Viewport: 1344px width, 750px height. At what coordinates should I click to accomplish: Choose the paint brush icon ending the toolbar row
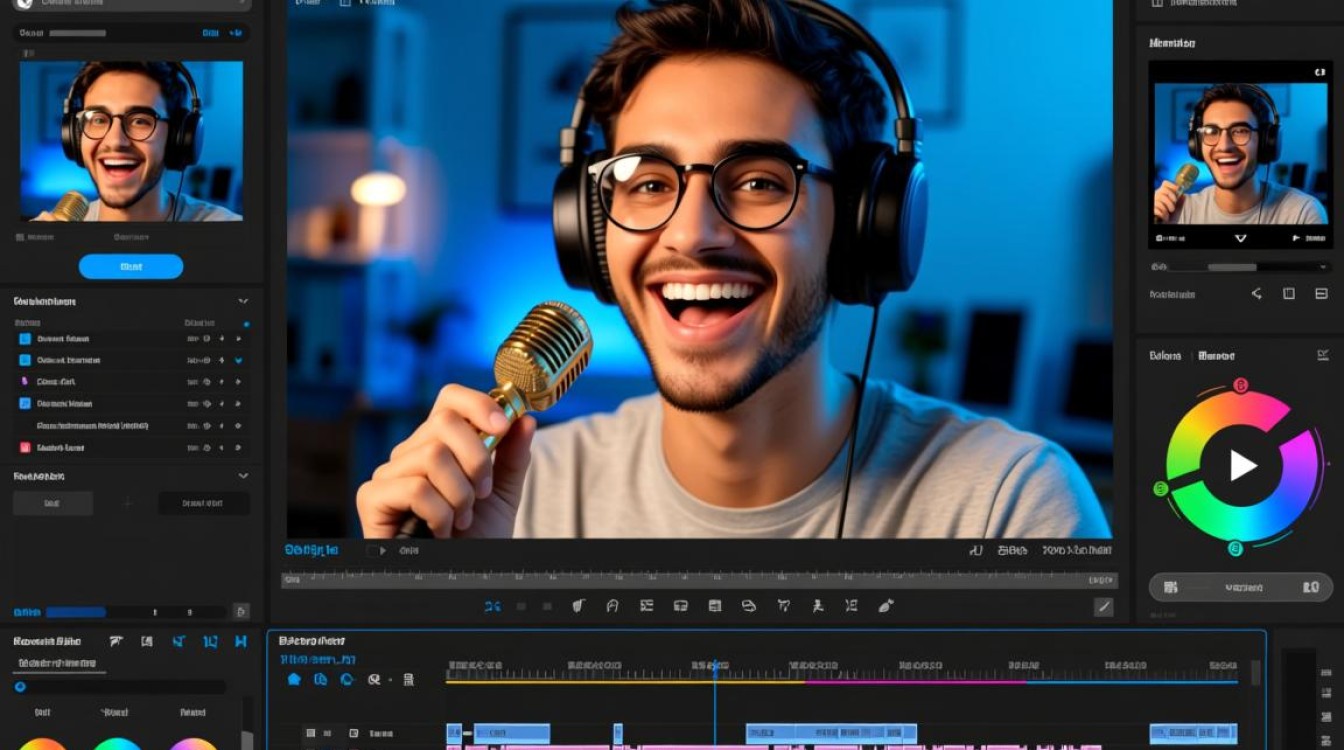(885, 606)
